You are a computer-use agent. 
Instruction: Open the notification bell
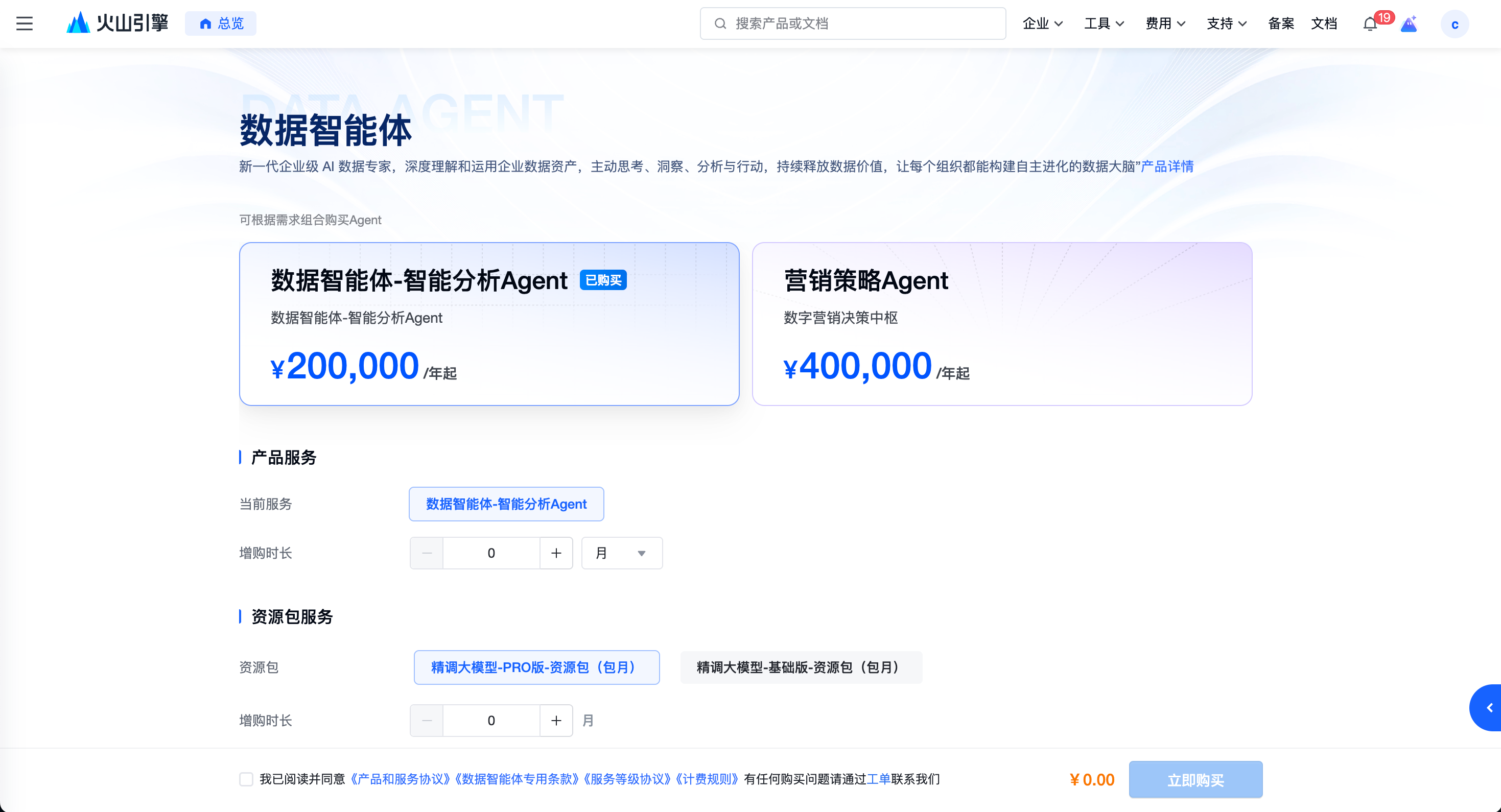coord(1370,24)
